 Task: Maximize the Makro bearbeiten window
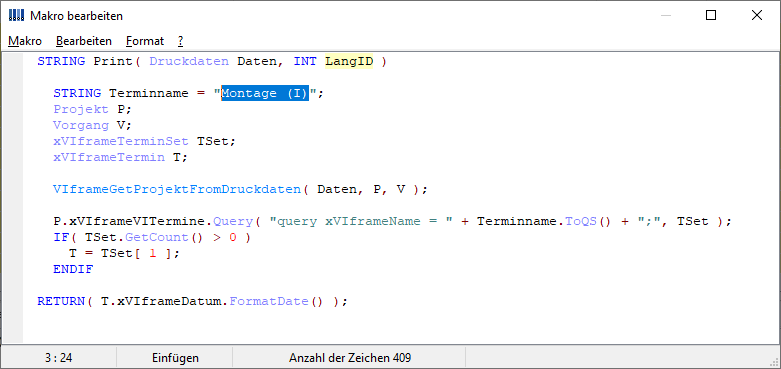point(711,15)
